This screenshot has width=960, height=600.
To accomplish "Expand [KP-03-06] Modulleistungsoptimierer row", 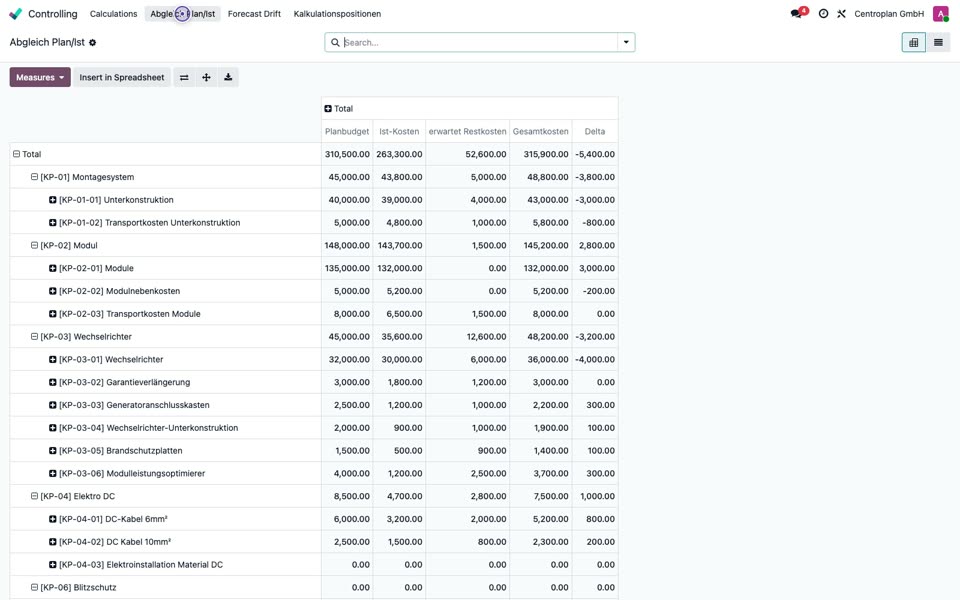I will (165, 473).
